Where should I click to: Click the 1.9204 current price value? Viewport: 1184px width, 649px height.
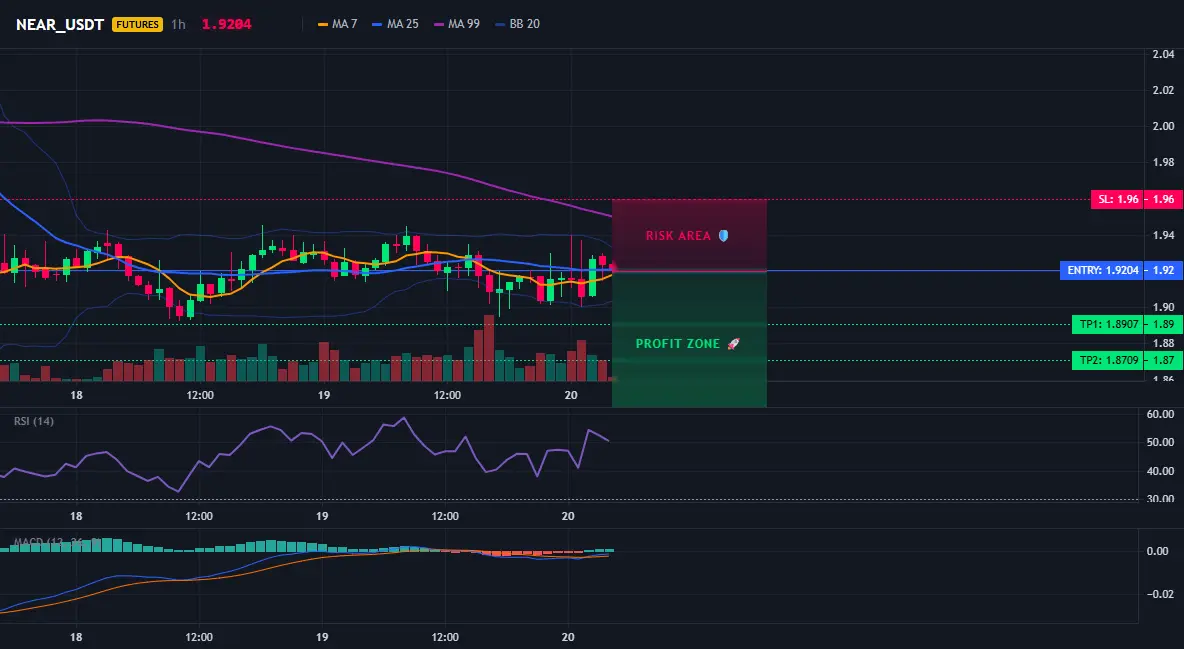pyautogui.click(x=227, y=24)
